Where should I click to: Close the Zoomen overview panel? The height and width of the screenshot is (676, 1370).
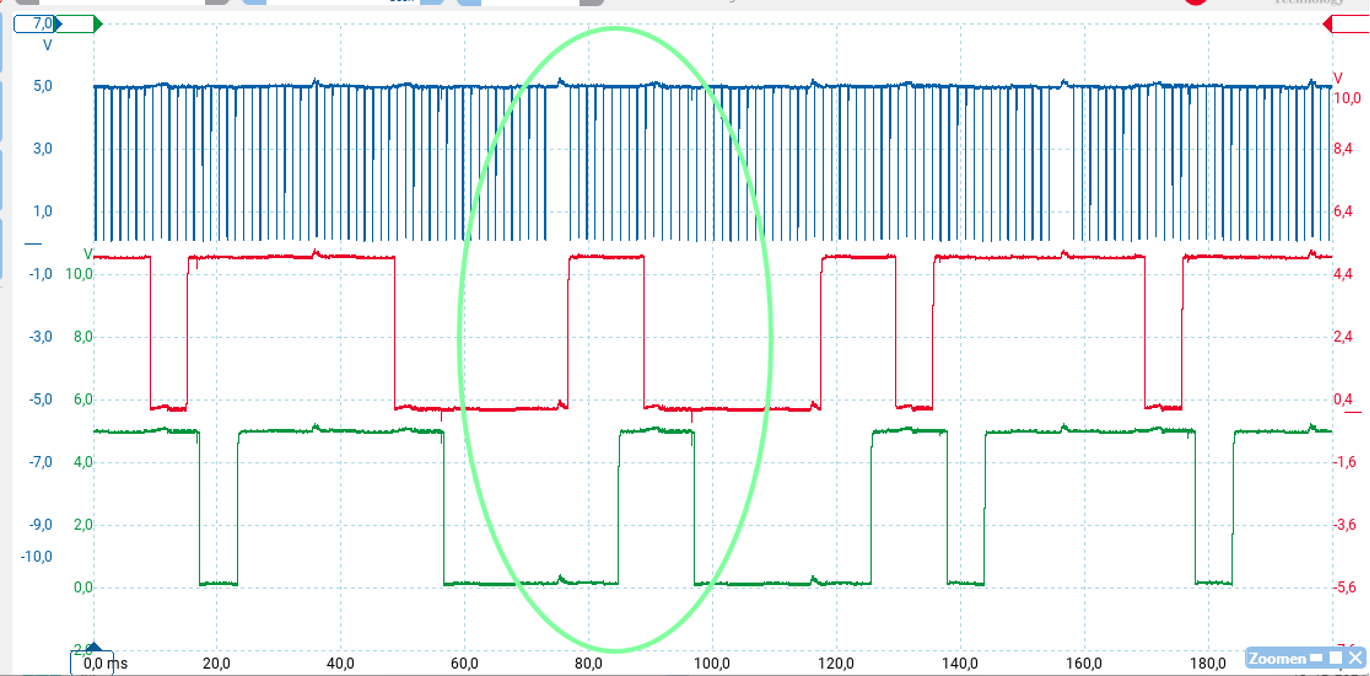tap(1355, 658)
